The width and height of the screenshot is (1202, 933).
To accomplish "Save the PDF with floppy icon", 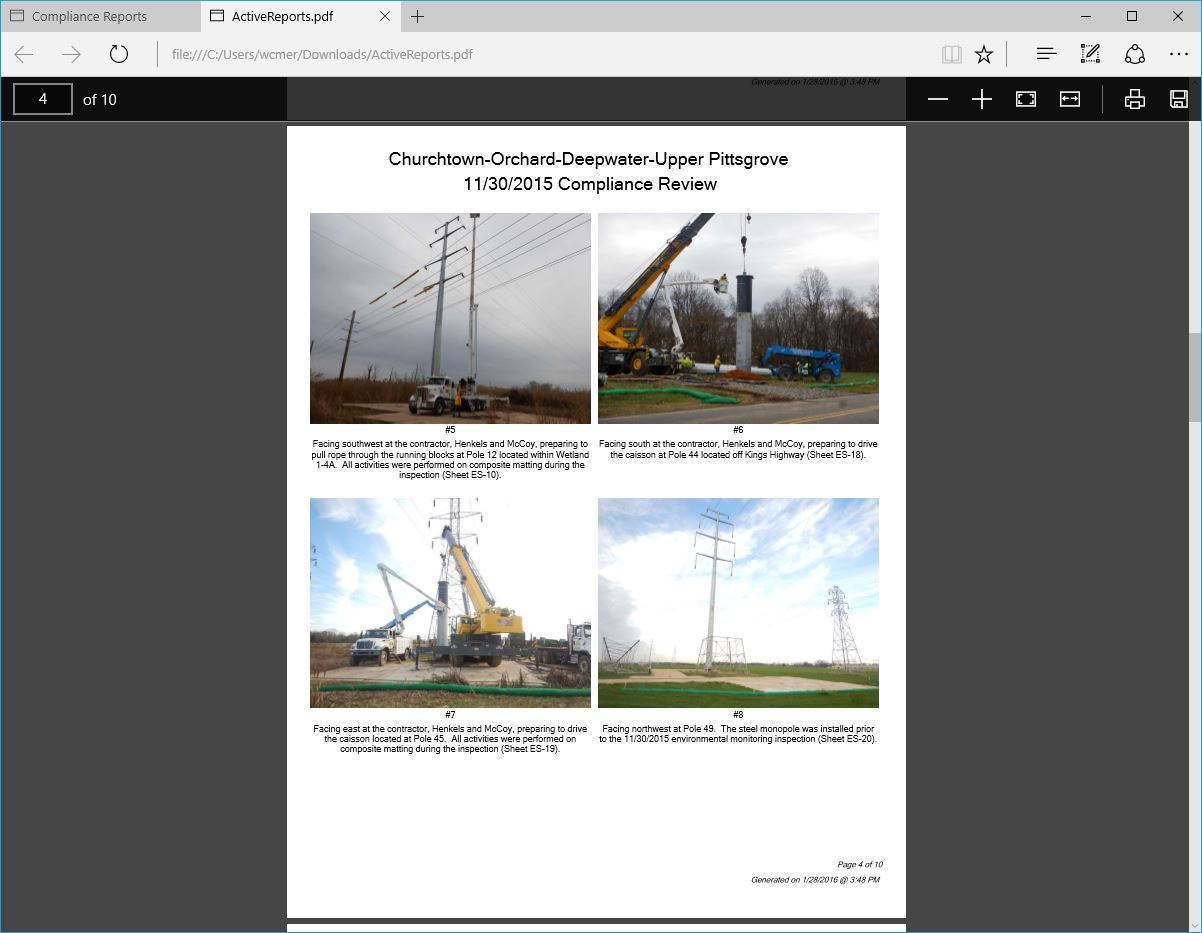I will (x=1178, y=99).
